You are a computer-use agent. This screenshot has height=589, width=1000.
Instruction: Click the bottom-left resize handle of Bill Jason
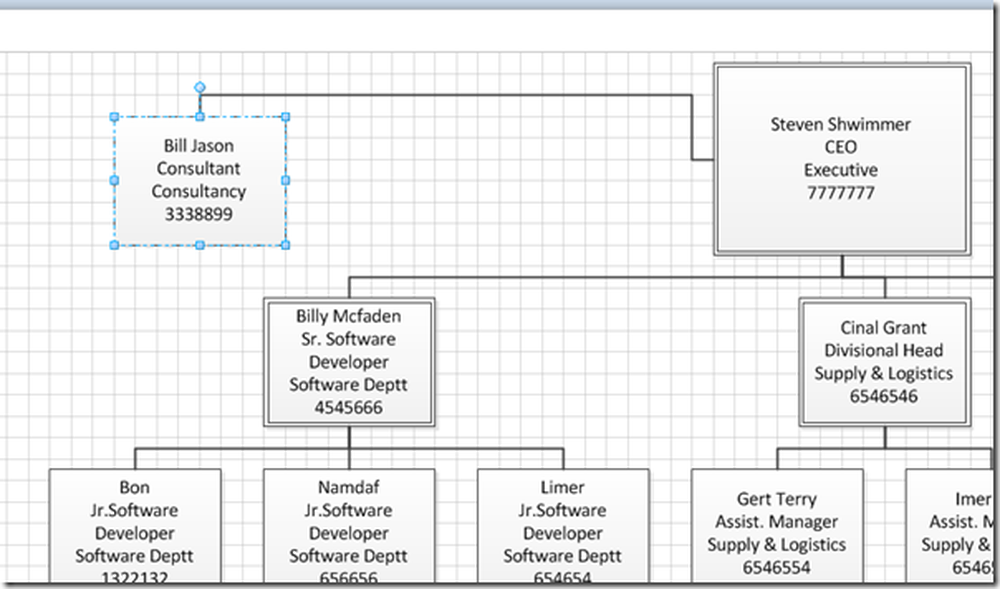pos(115,245)
